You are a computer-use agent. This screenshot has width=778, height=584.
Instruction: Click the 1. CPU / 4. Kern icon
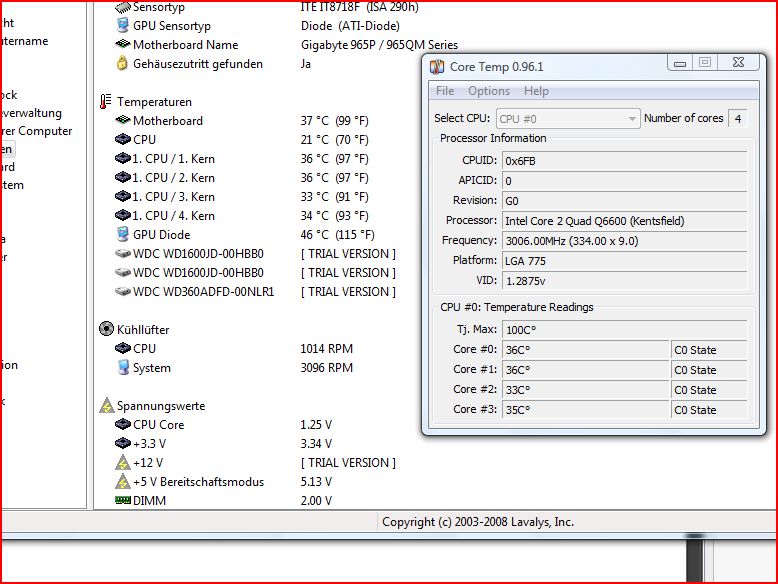123,215
